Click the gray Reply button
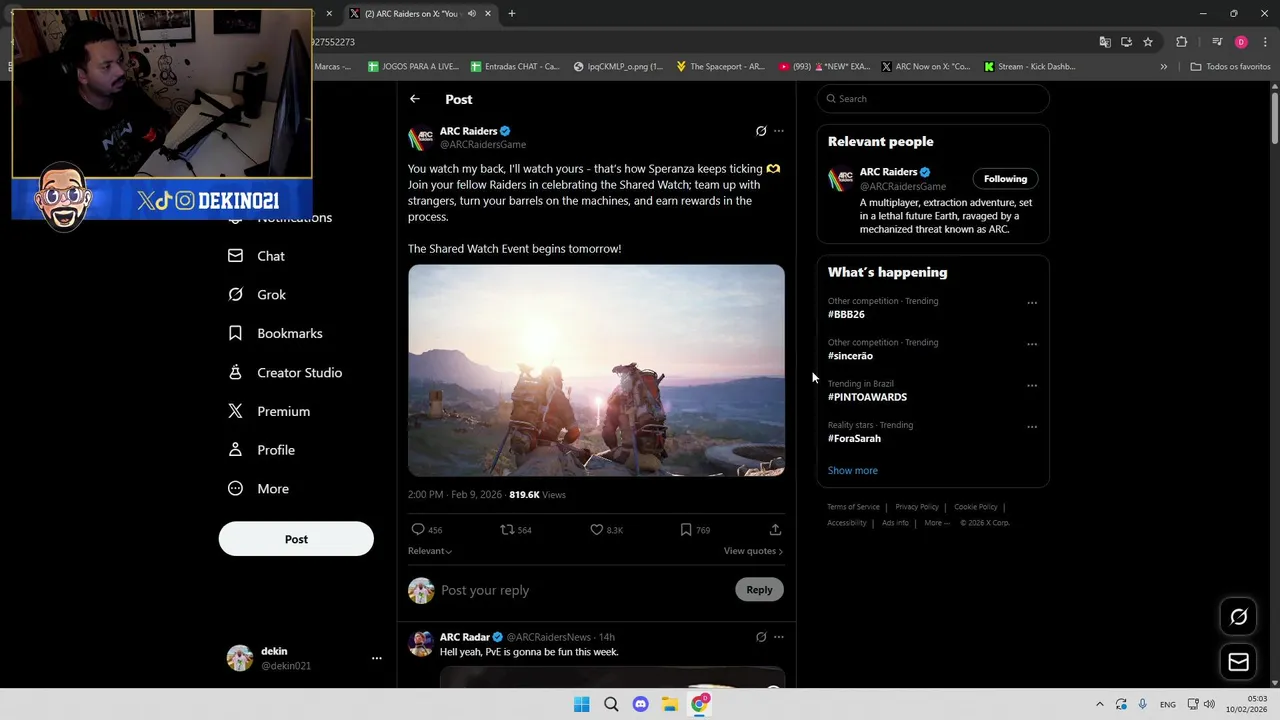This screenshot has width=1280, height=720. coord(759,590)
